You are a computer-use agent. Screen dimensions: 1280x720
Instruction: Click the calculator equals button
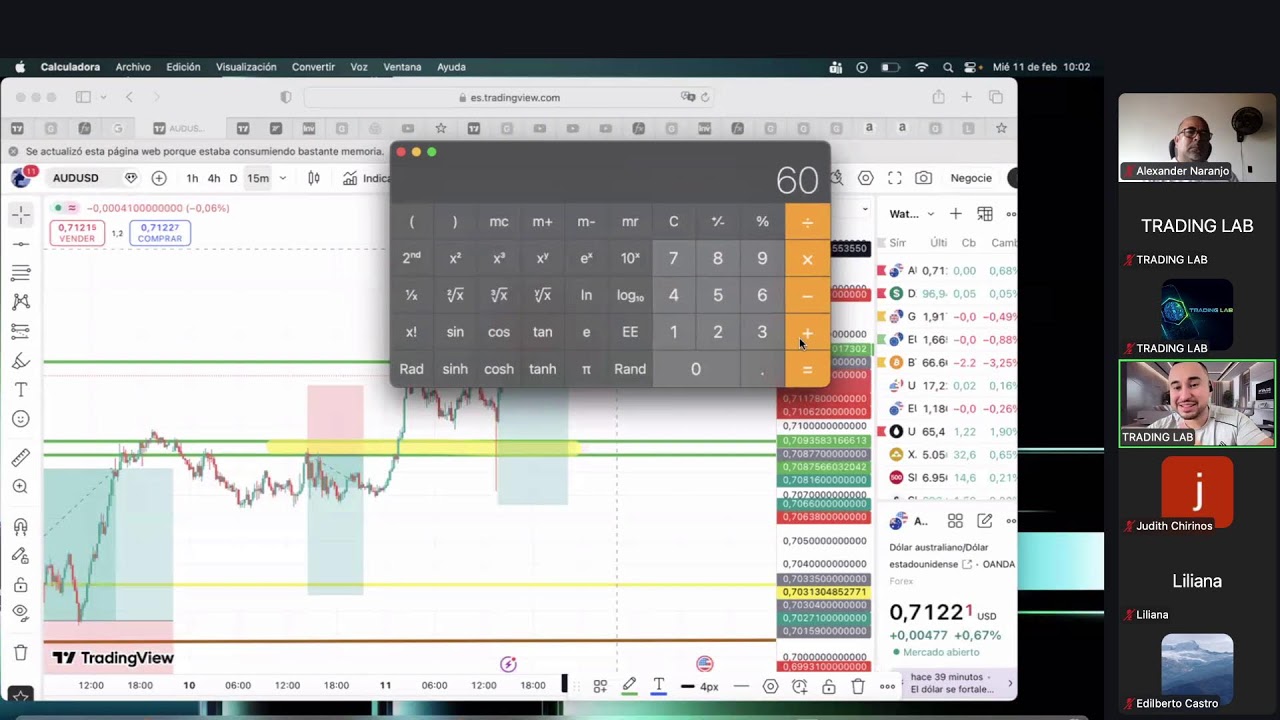pos(807,369)
